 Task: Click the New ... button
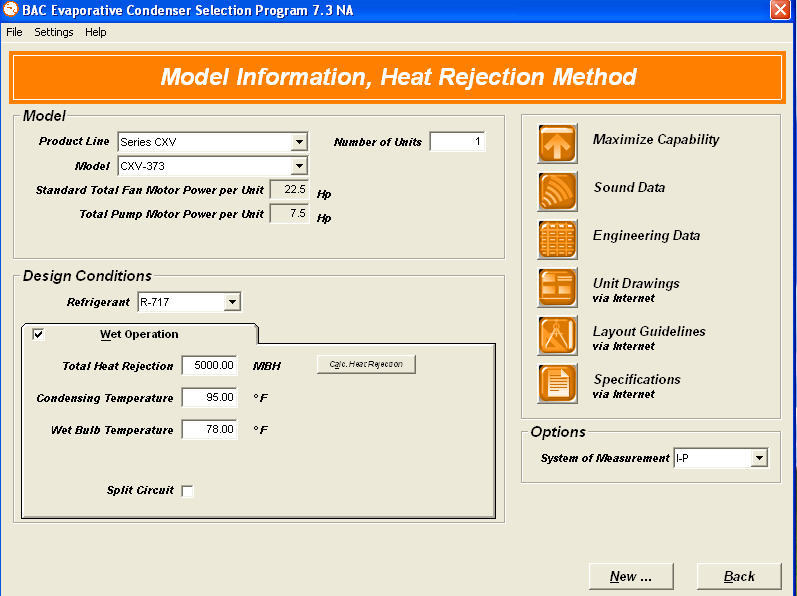coord(631,576)
